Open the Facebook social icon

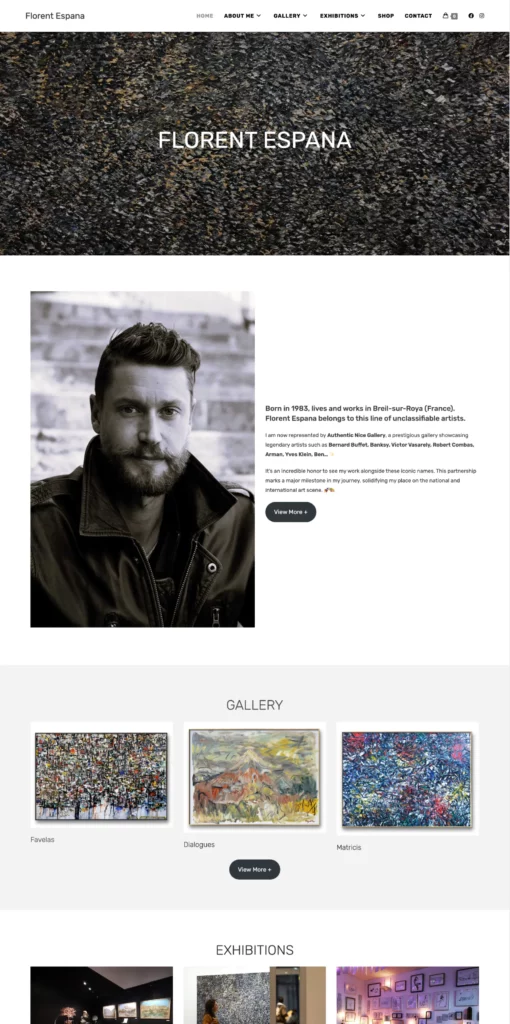click(x=471, y=16)
